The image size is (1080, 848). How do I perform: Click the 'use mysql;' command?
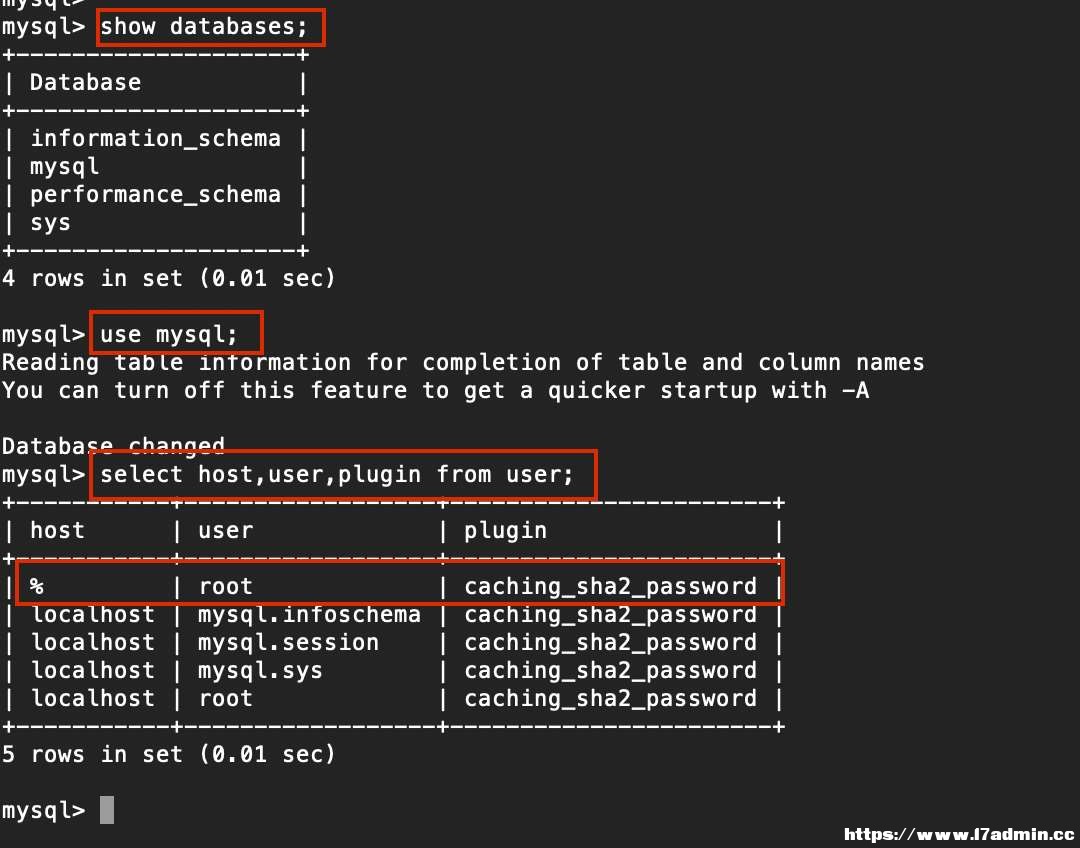point(169,335)
